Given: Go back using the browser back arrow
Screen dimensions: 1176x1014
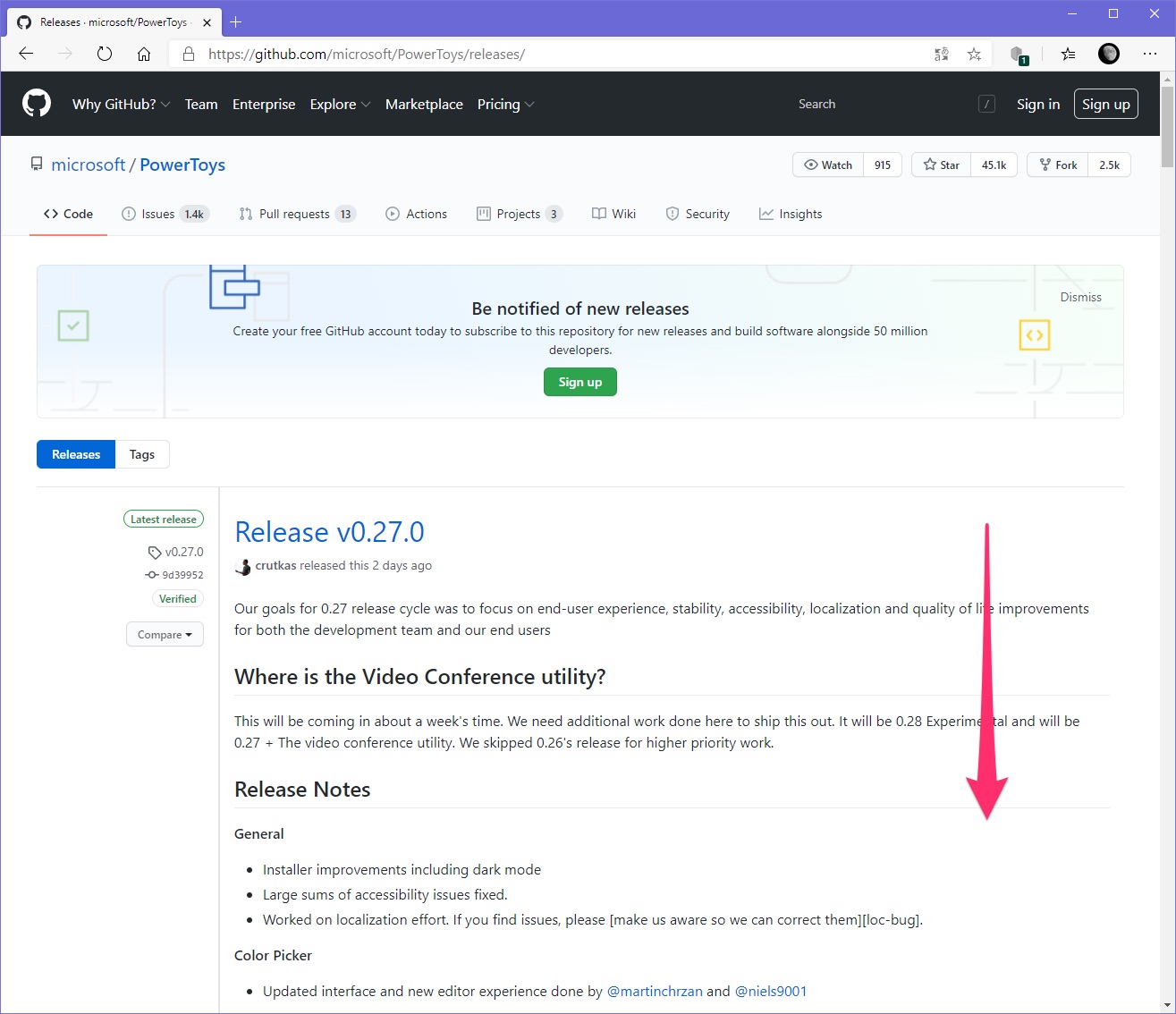Looking at the screenshot, I should pos(26,54).
